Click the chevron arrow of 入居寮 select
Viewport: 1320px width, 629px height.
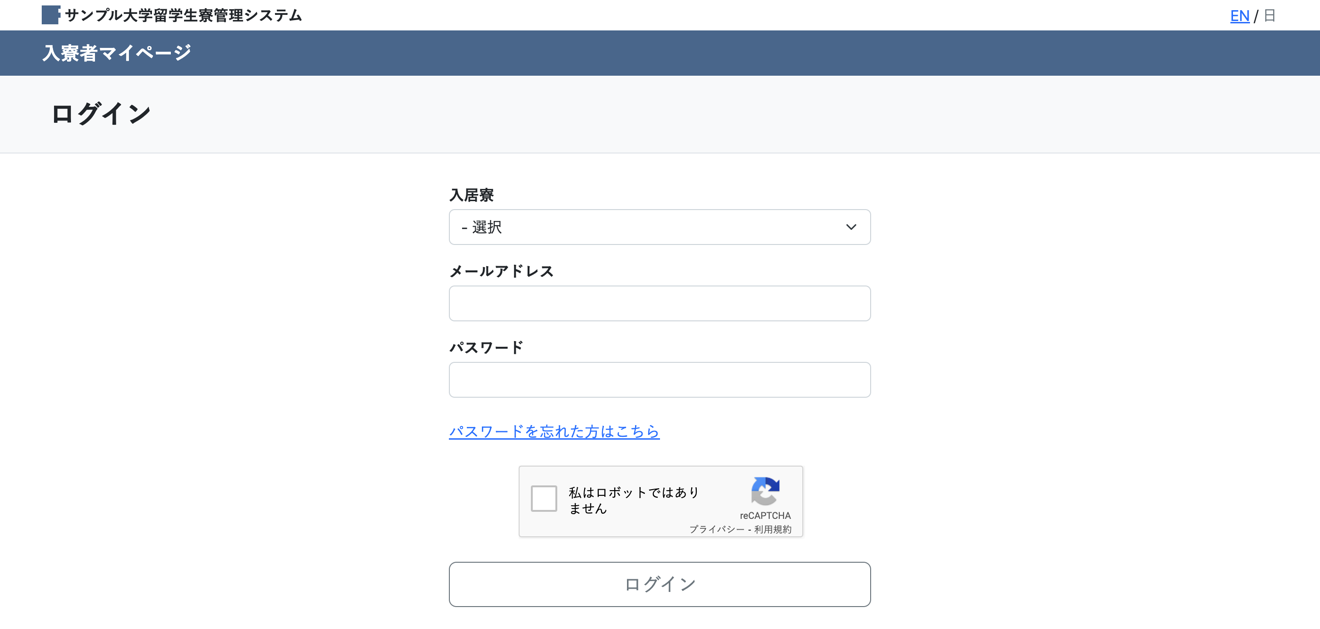click(851, 227)
